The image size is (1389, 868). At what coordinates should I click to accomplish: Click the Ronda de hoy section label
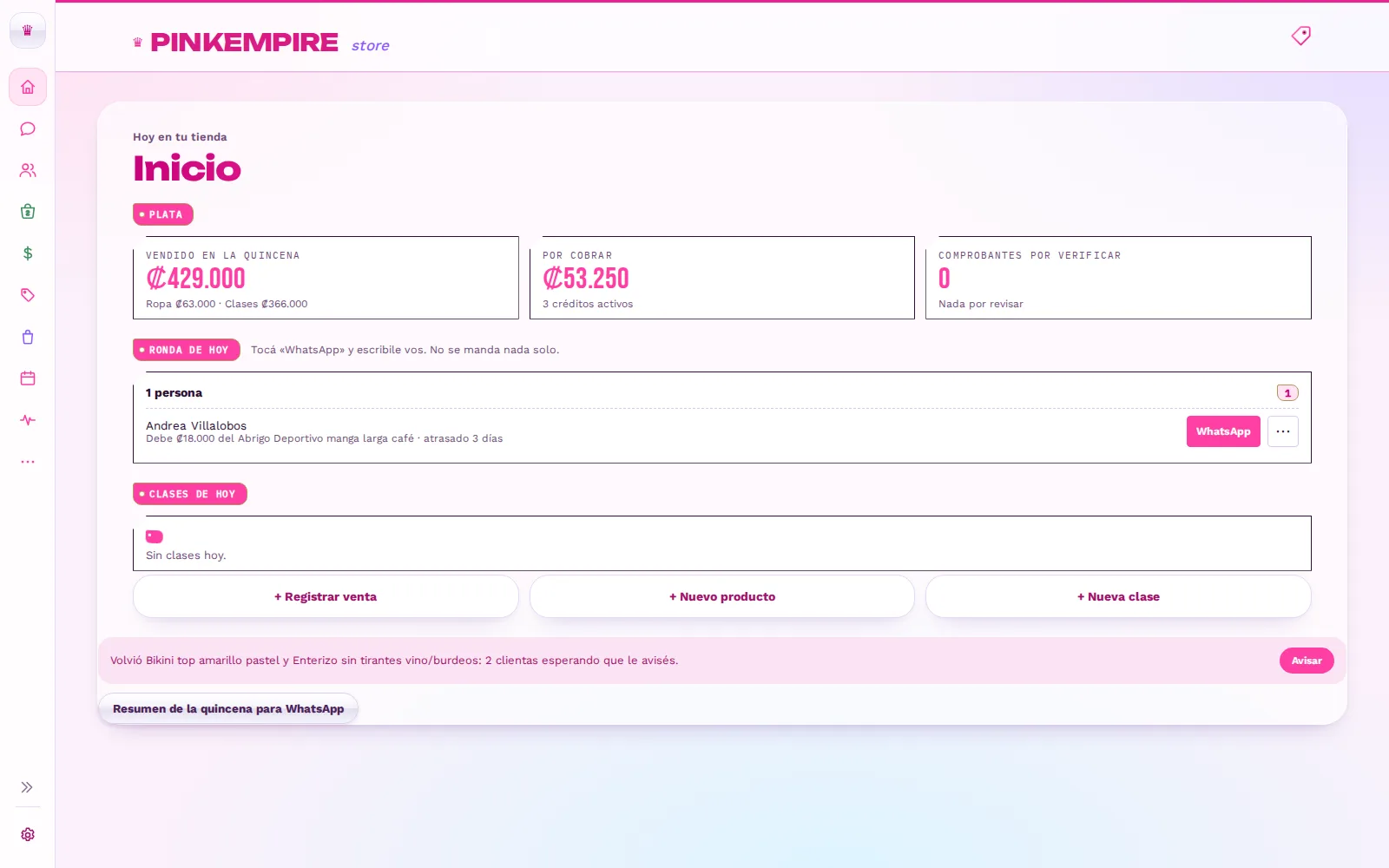[187, 350]
